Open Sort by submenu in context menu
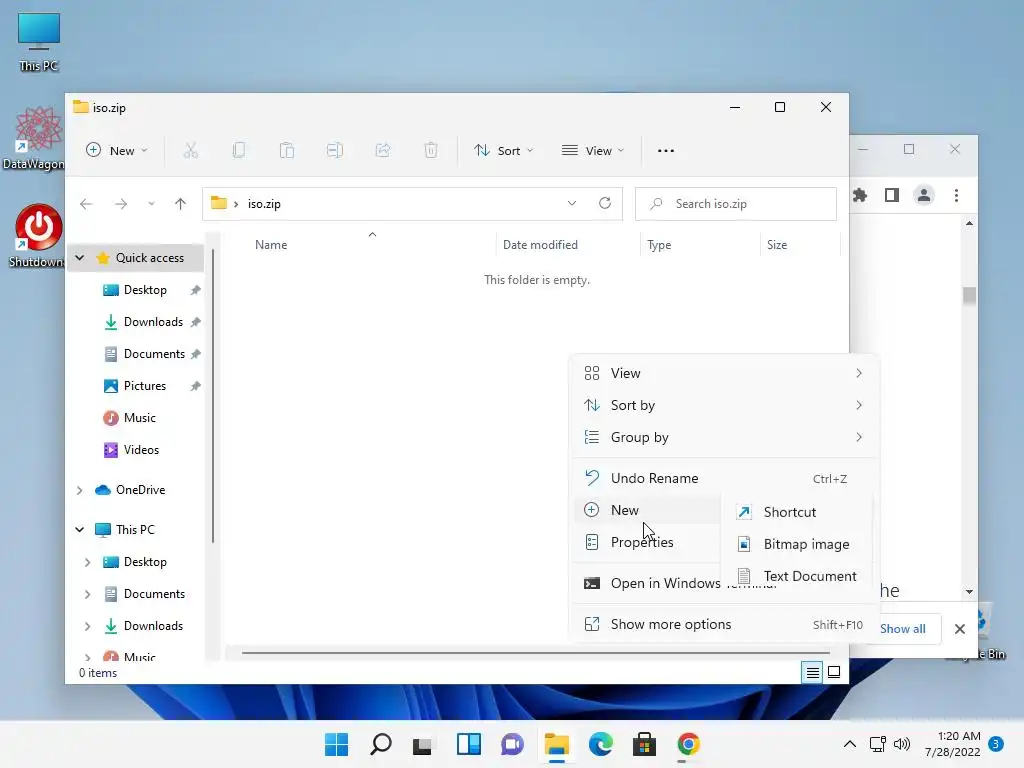1024x768 pixels. coord(724,405)
